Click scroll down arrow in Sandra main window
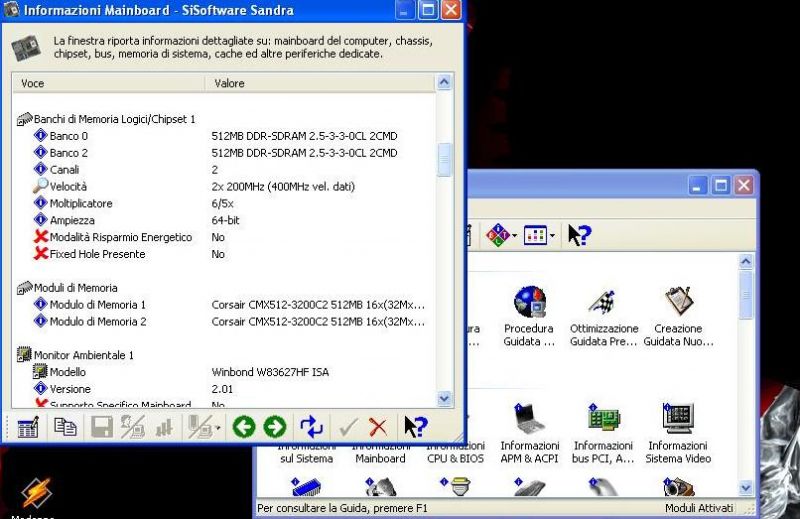The image size is (800, 519). coord(745,487)
